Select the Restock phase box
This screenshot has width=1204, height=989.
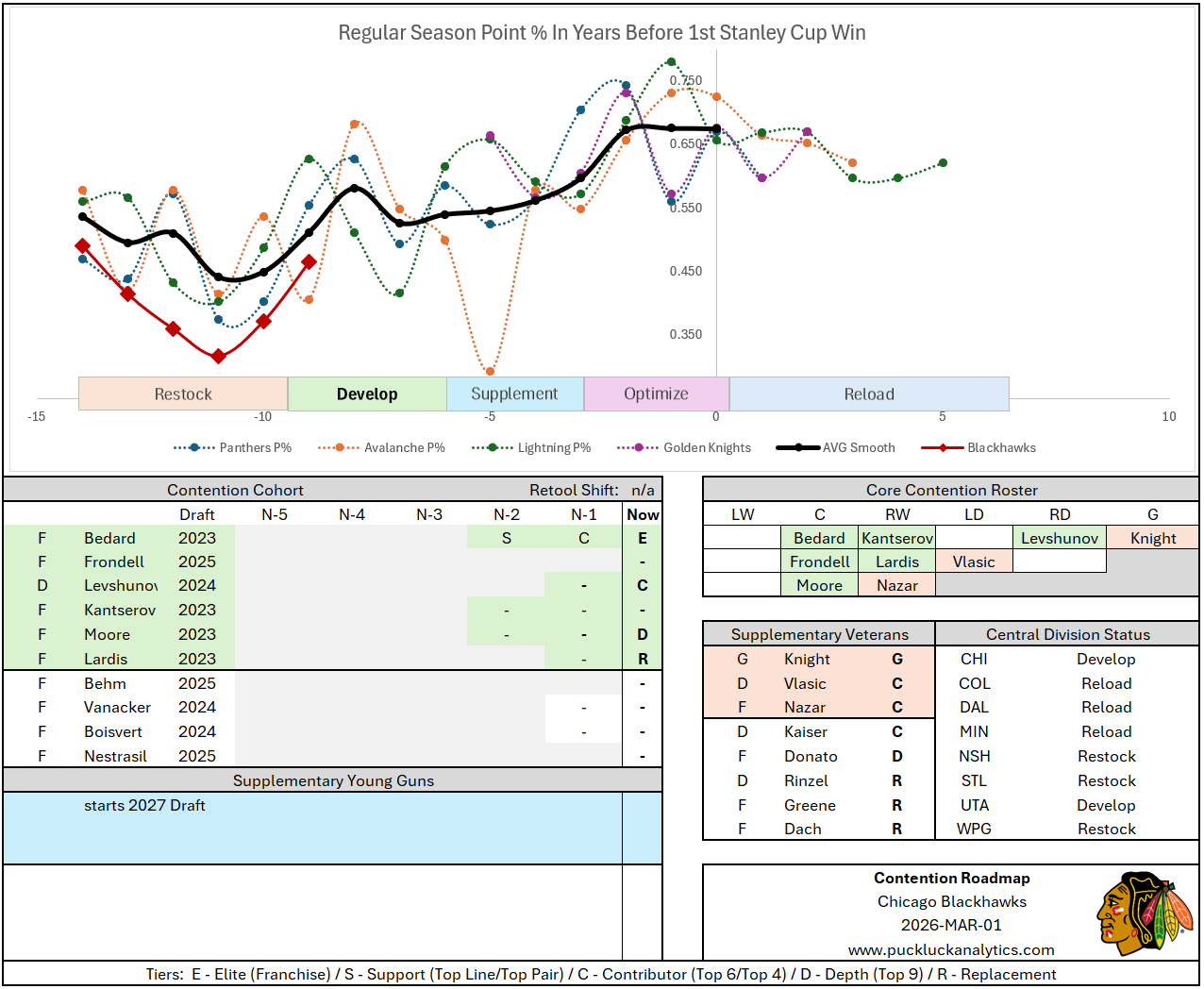pos(183,394)
